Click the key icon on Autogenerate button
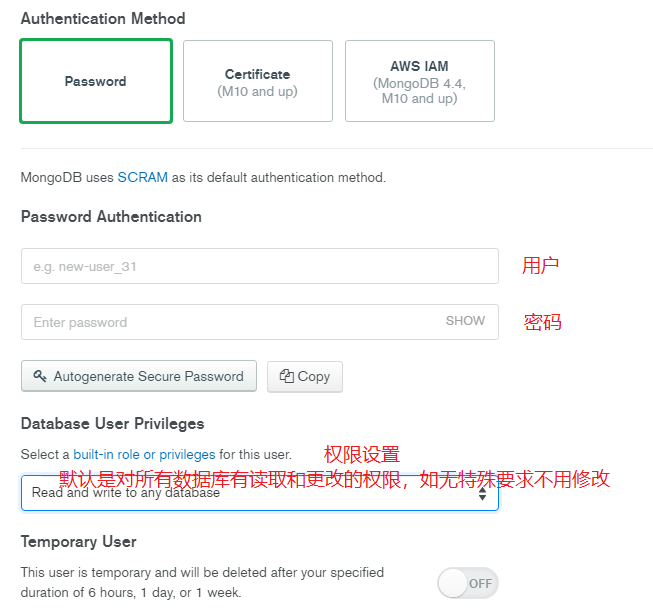This screenshot has width=653, height=608. [x=40, y=376]
